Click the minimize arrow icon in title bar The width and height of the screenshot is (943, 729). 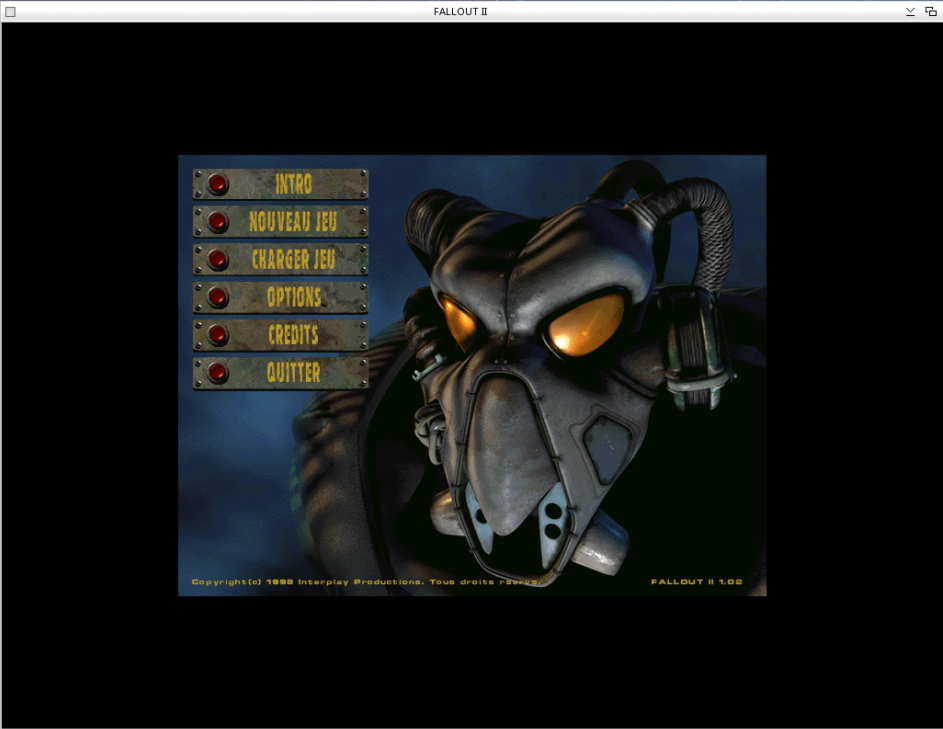point(910,11)
